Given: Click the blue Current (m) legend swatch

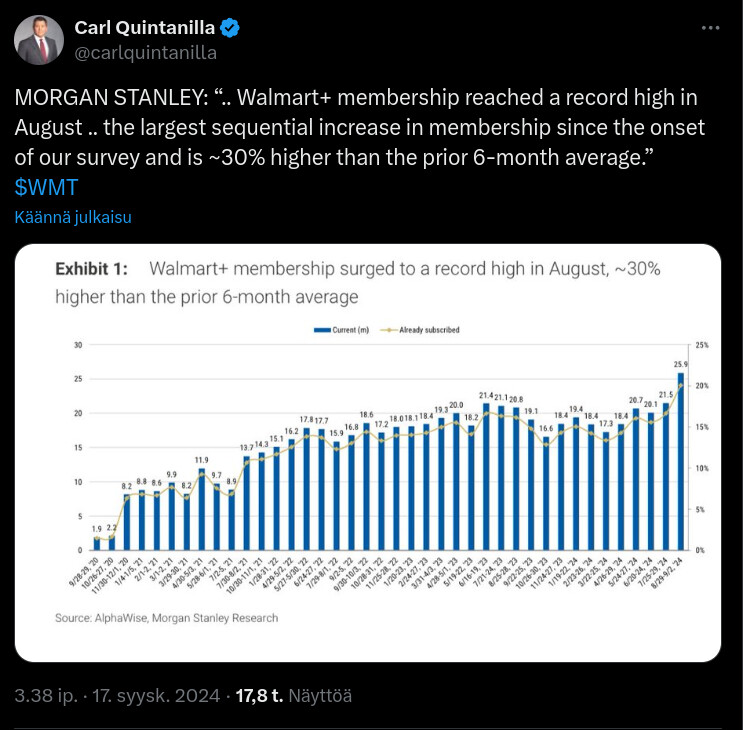Looking at the screenshot, I should tap(321, 330).
